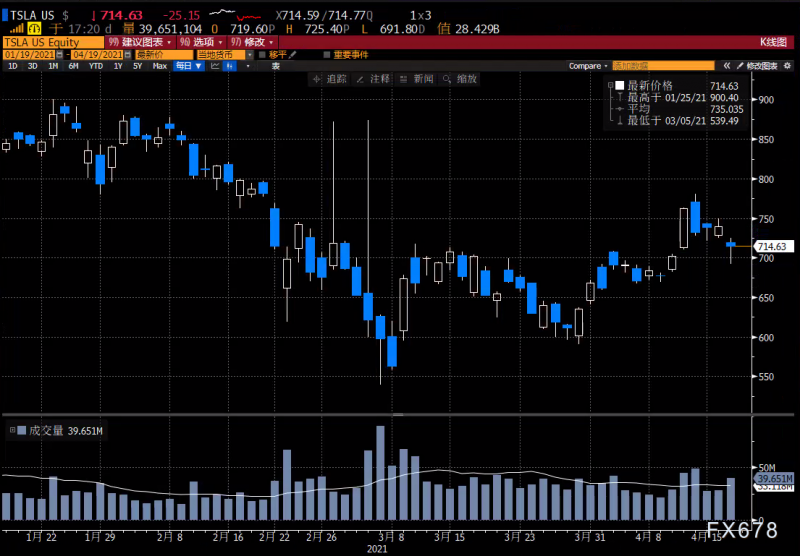This screenshot has height=556, width=800.
Task: Click the 成交量 blue-gray color swatch
Action: pyautogui.click(x=21, y=431)
